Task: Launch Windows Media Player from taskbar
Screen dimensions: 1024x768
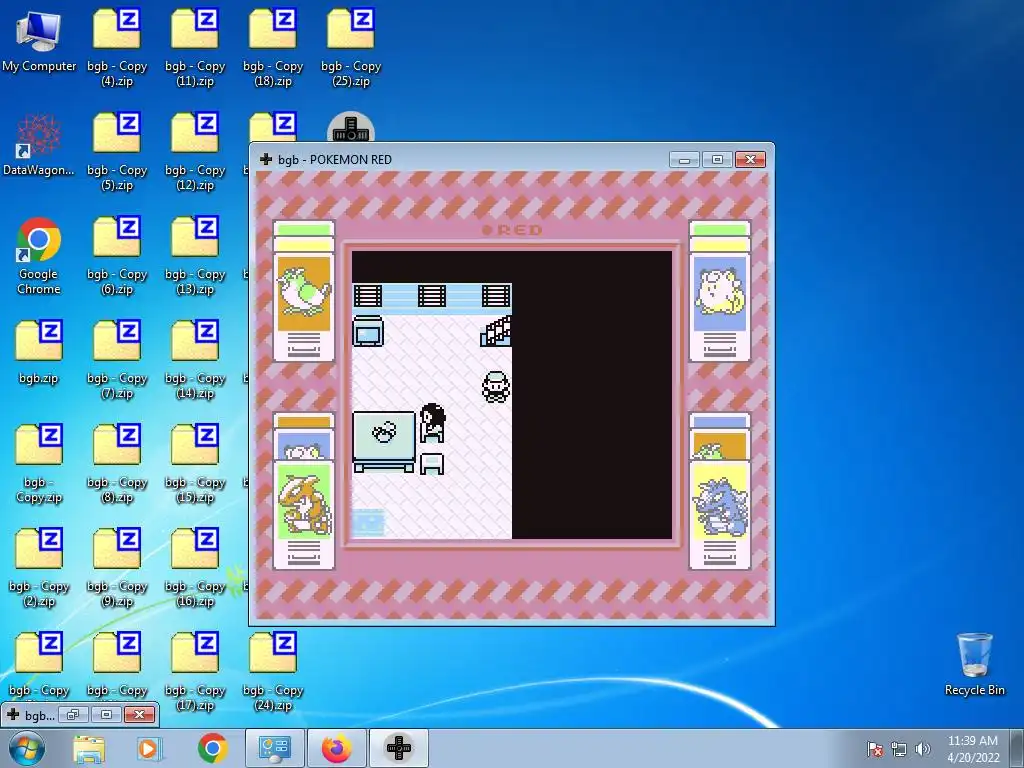Action: click(149, 748)
